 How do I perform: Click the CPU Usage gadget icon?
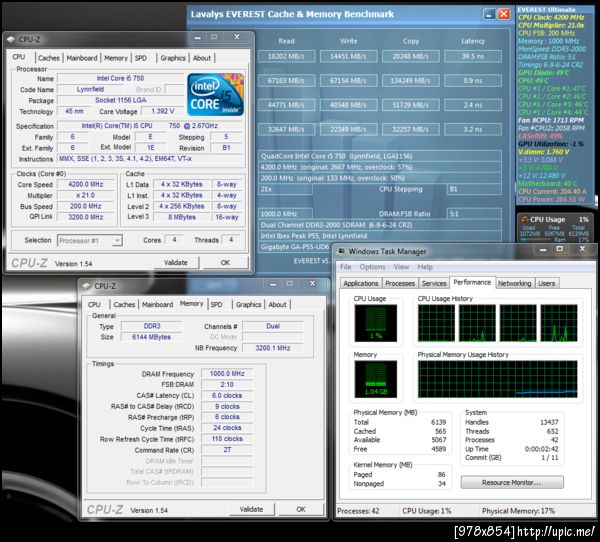[525, 219]
